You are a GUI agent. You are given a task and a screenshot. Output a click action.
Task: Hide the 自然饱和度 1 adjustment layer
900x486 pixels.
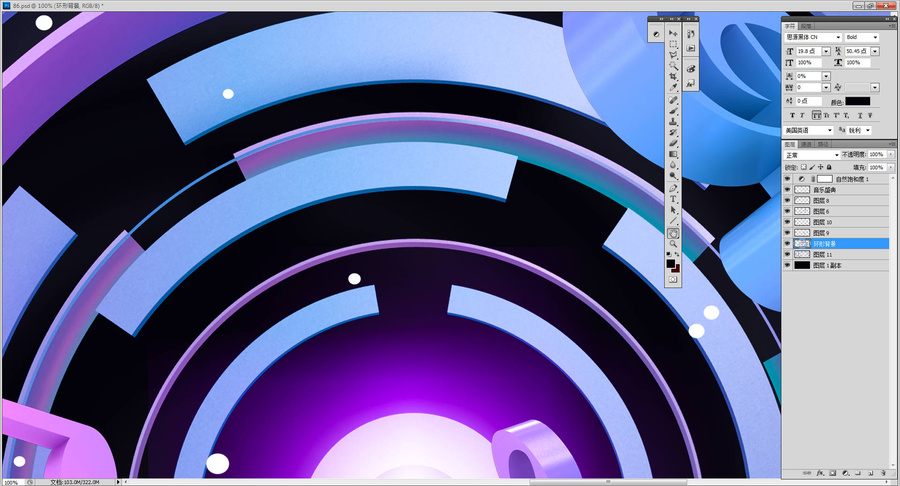coord(788,179)
